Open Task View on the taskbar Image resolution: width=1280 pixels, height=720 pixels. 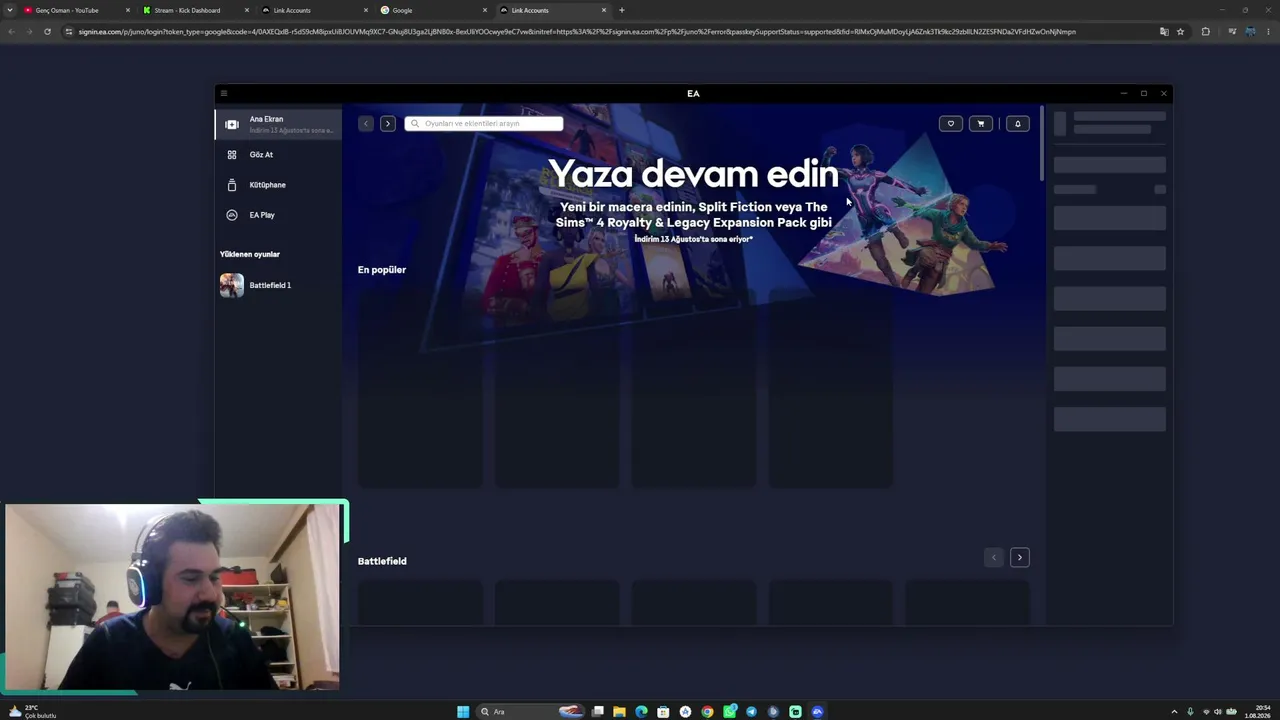(598, 712)
